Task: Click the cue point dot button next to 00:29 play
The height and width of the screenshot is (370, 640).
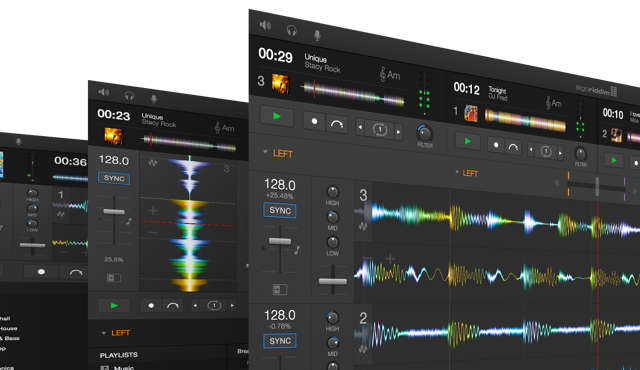Action: 314,121
